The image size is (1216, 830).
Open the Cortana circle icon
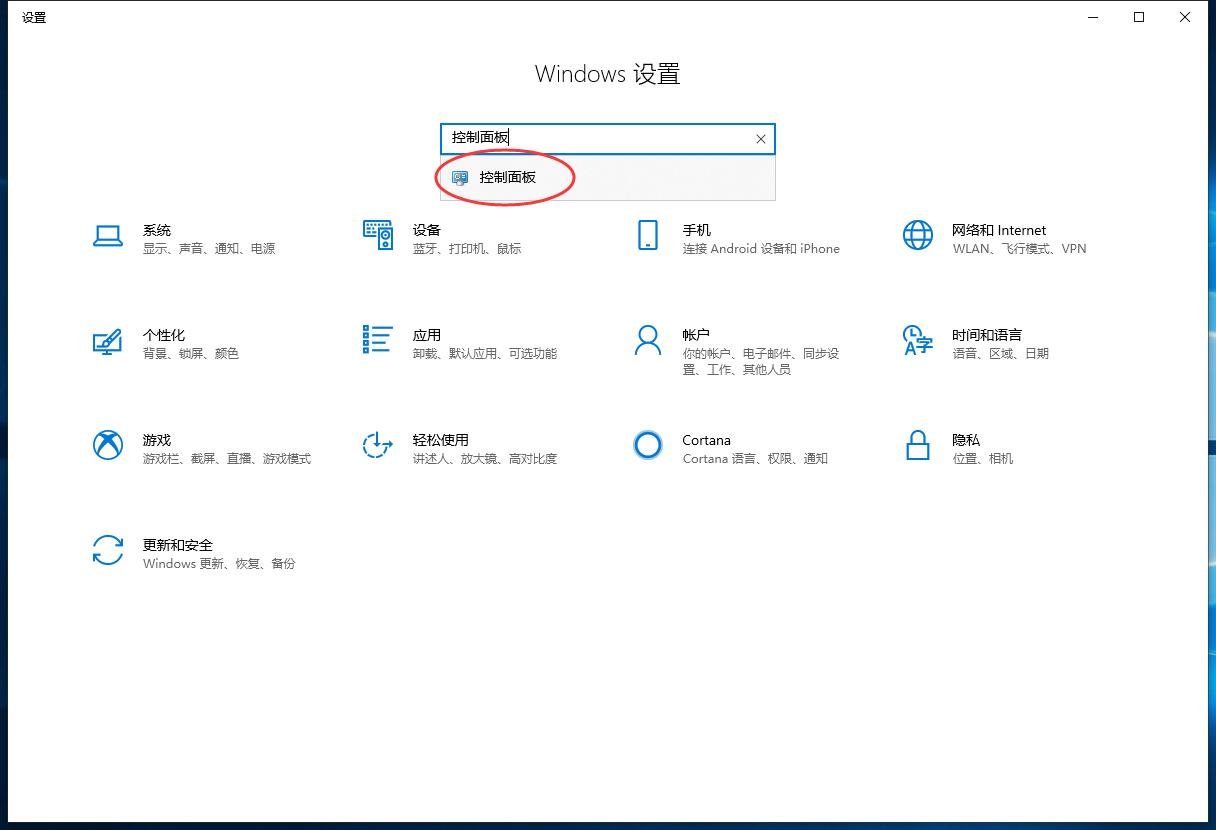(x=648, y=445)
